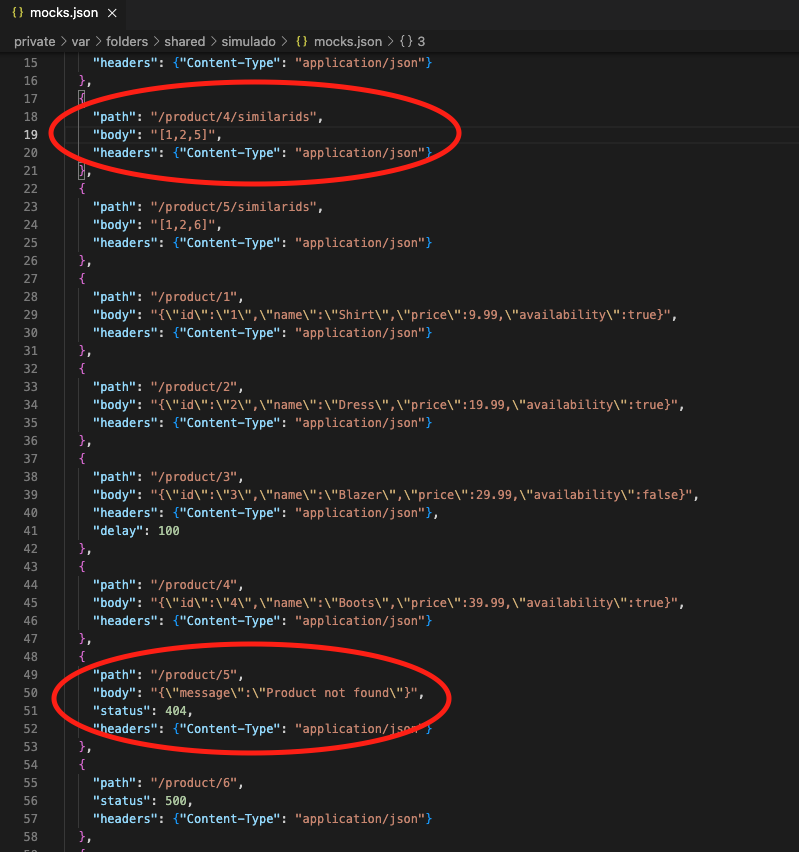Screen dimensions: 799x852
Task: Click line number 19 in the gutter
Action: (x=30, y=135)
